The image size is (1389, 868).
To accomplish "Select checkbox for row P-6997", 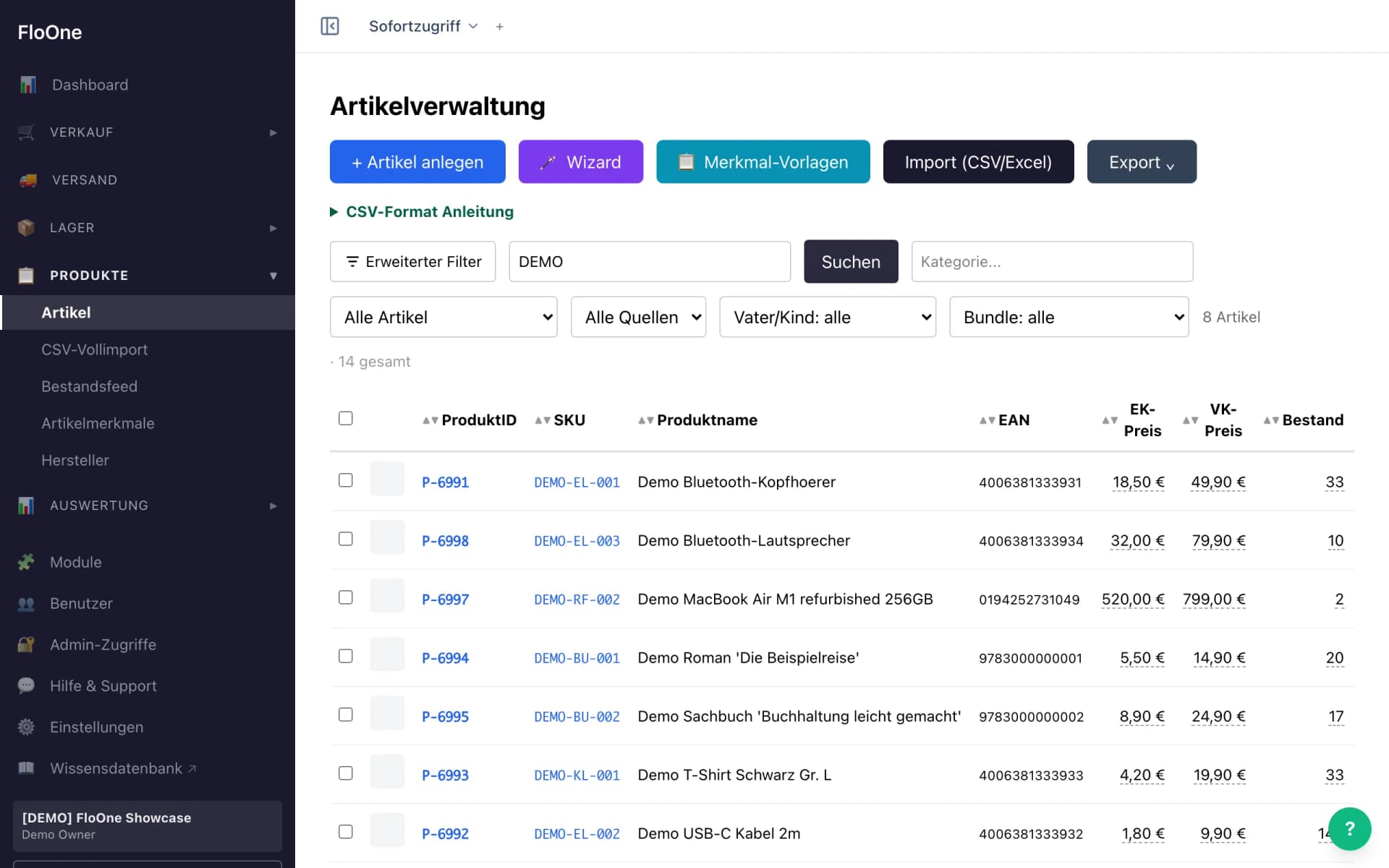I will [346, 597].
